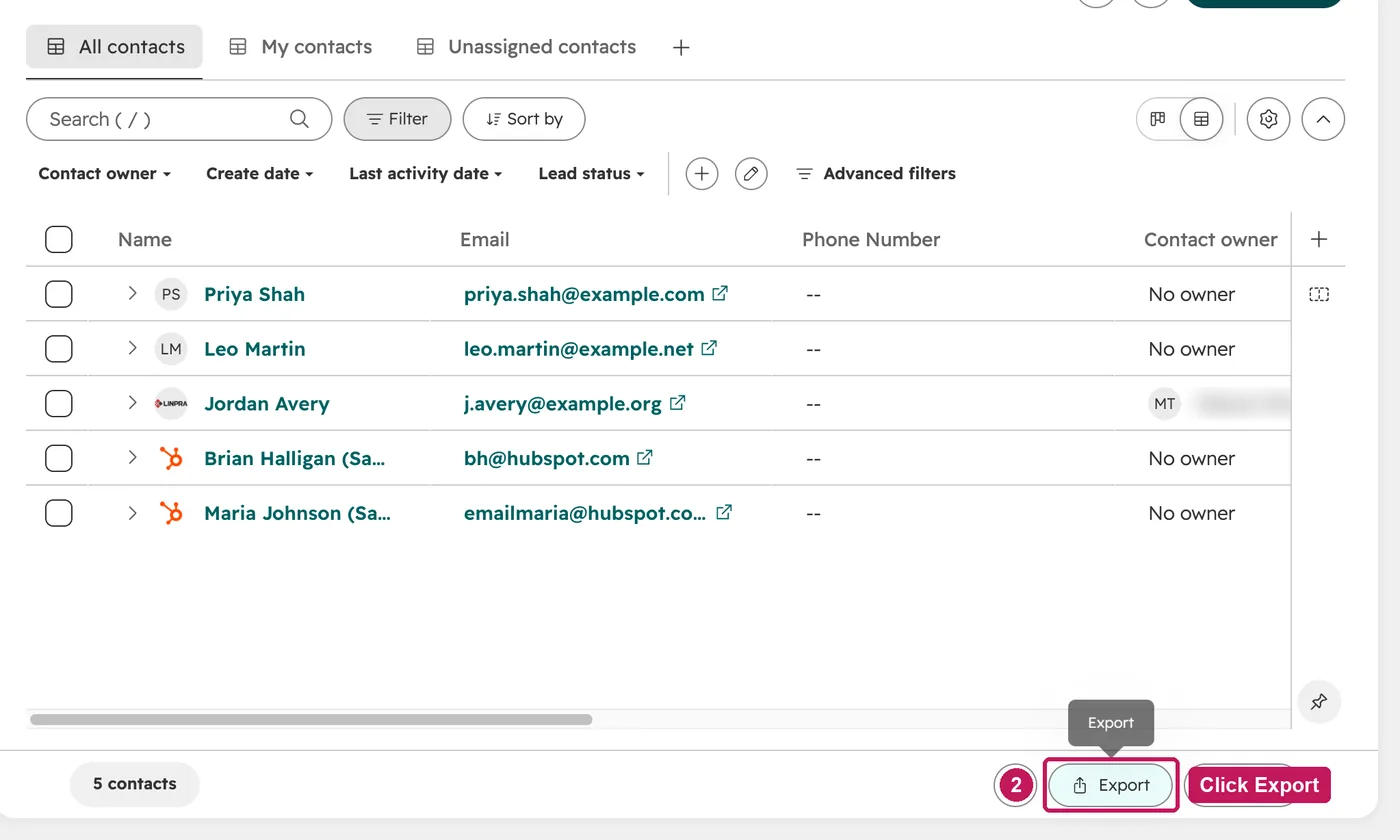Collapse the filter bar with the up chevron
Viewport: 1400px width, 840px height.
tap(1323, 119)
